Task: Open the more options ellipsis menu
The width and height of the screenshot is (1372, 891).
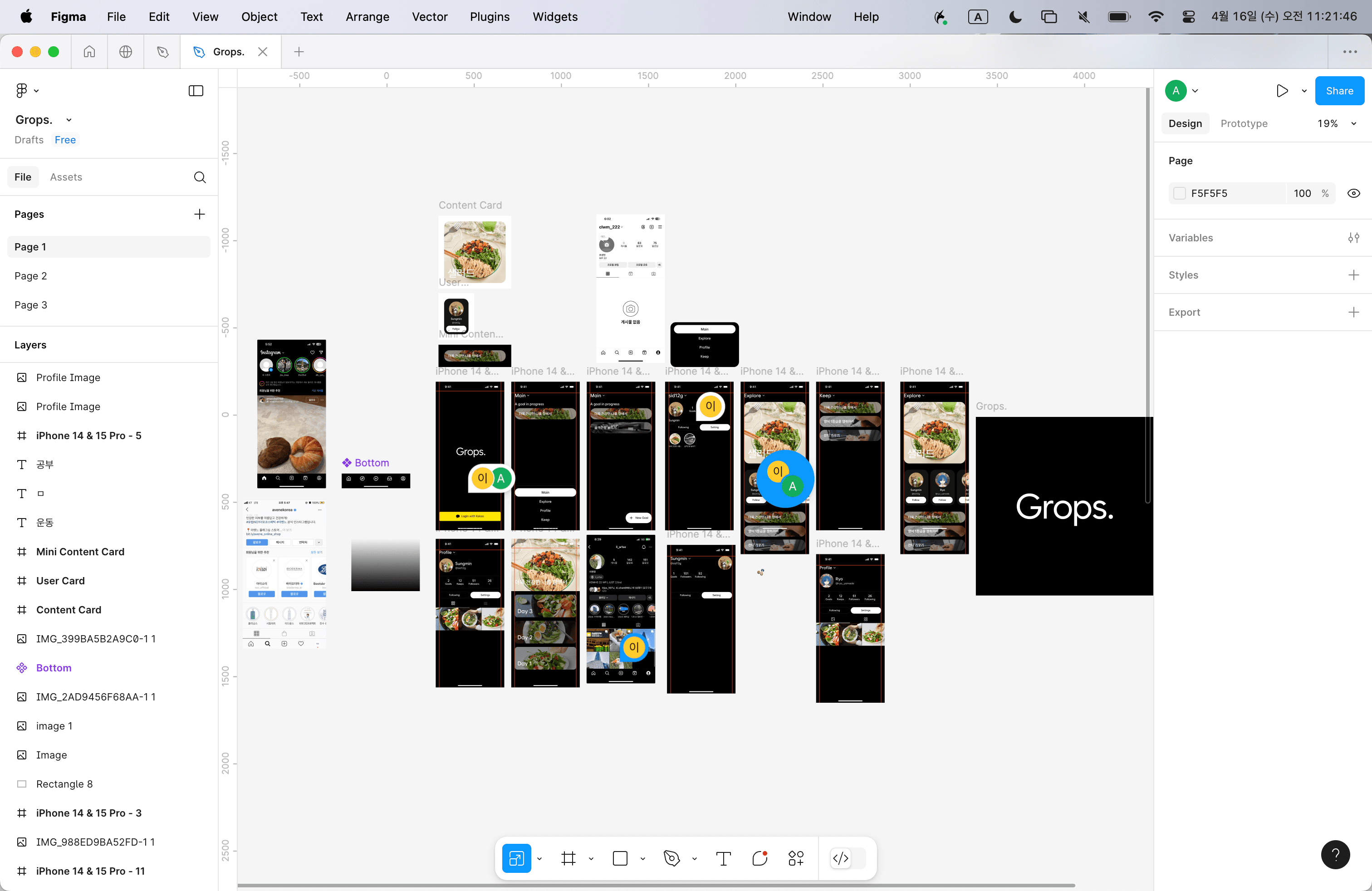Action: tap(1349, 52)
